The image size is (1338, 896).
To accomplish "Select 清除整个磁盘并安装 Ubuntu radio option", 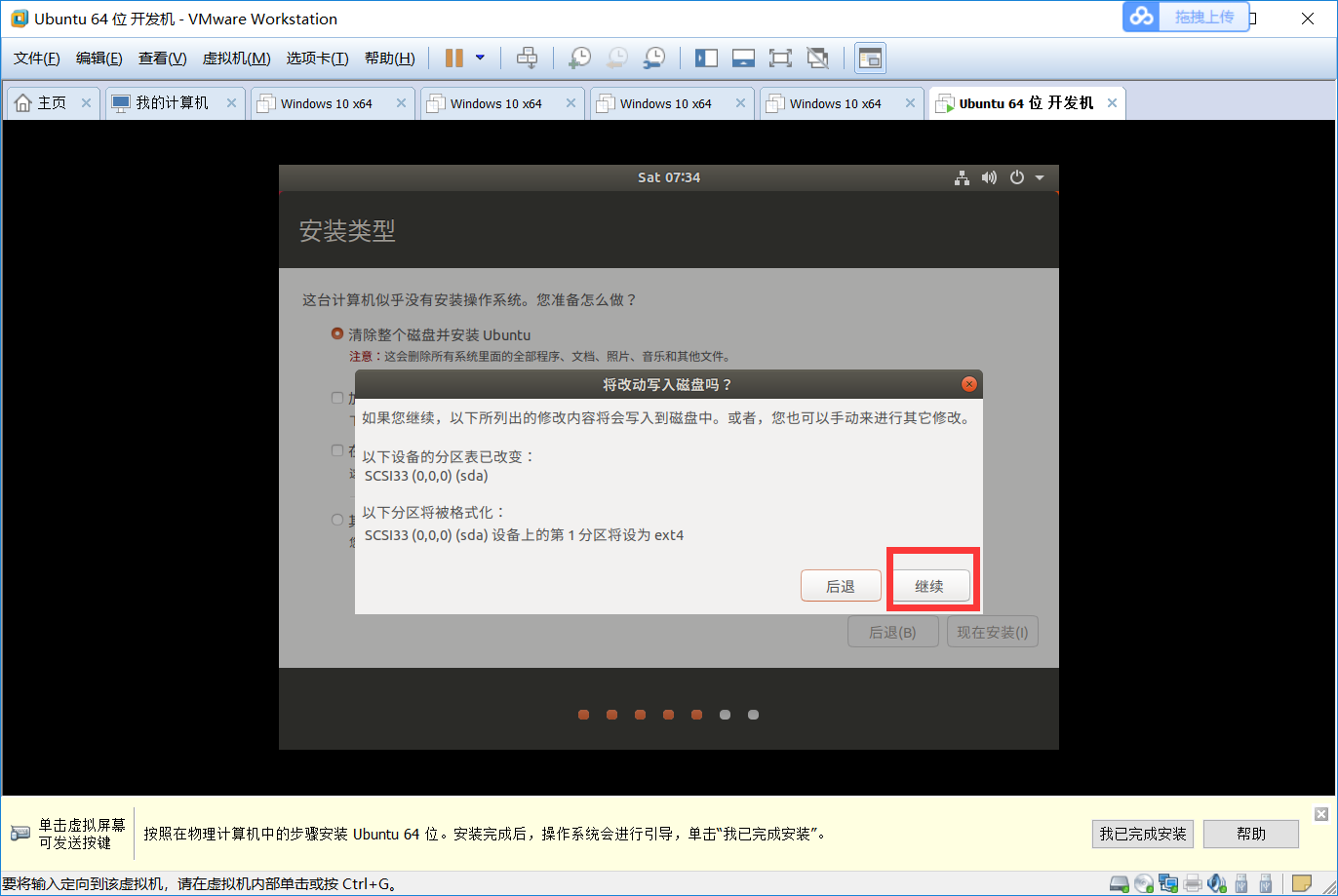I will 337,334.
